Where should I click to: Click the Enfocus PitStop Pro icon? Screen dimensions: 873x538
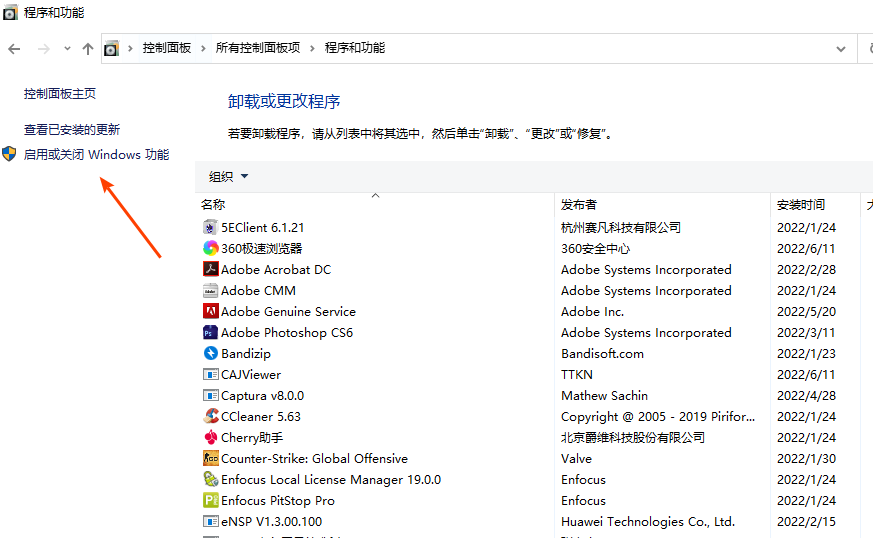(210, 500)
